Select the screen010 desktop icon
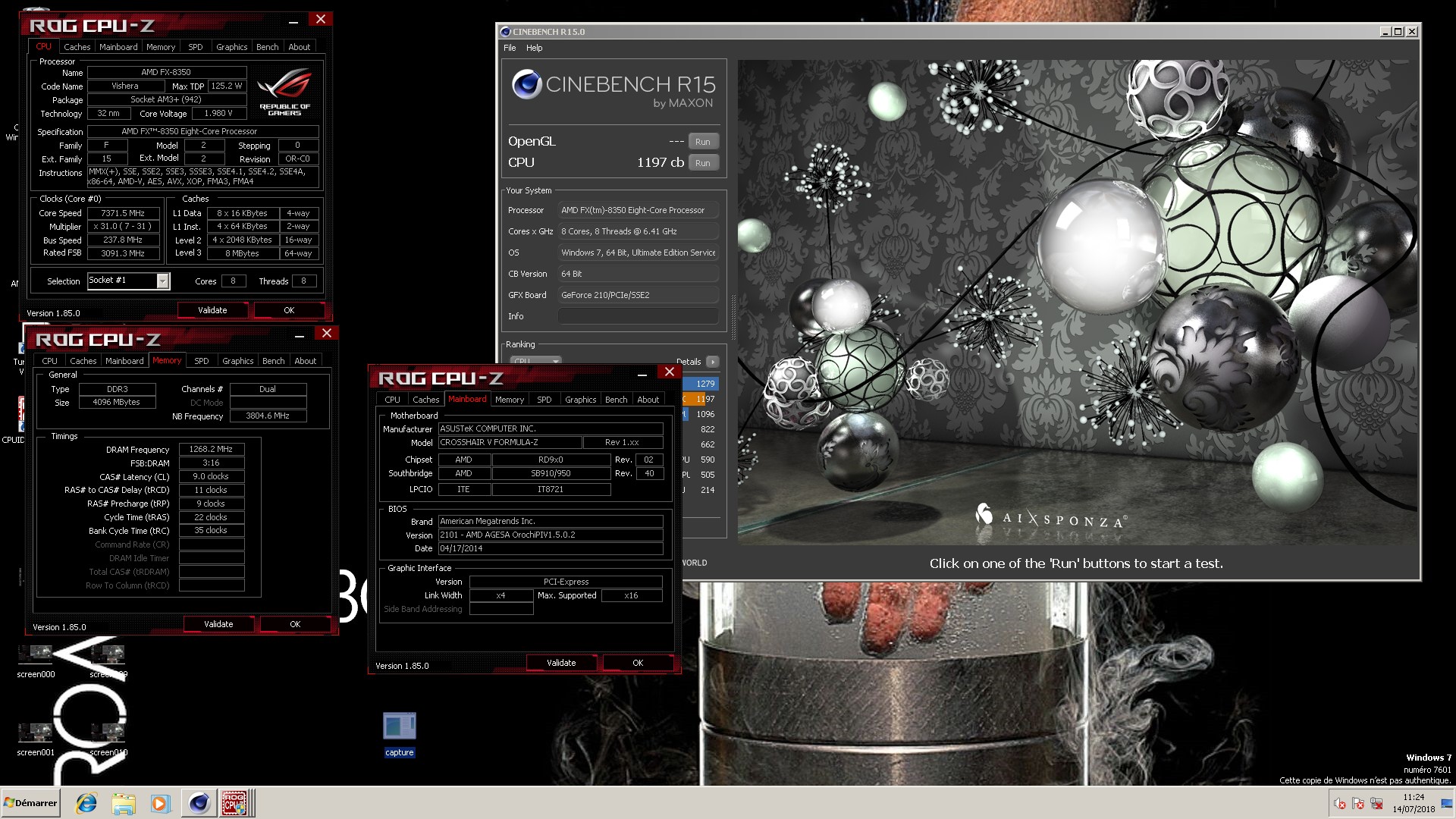Image resolution: width=1456 pixels, height=819 pixels. (x=108, y=739)
